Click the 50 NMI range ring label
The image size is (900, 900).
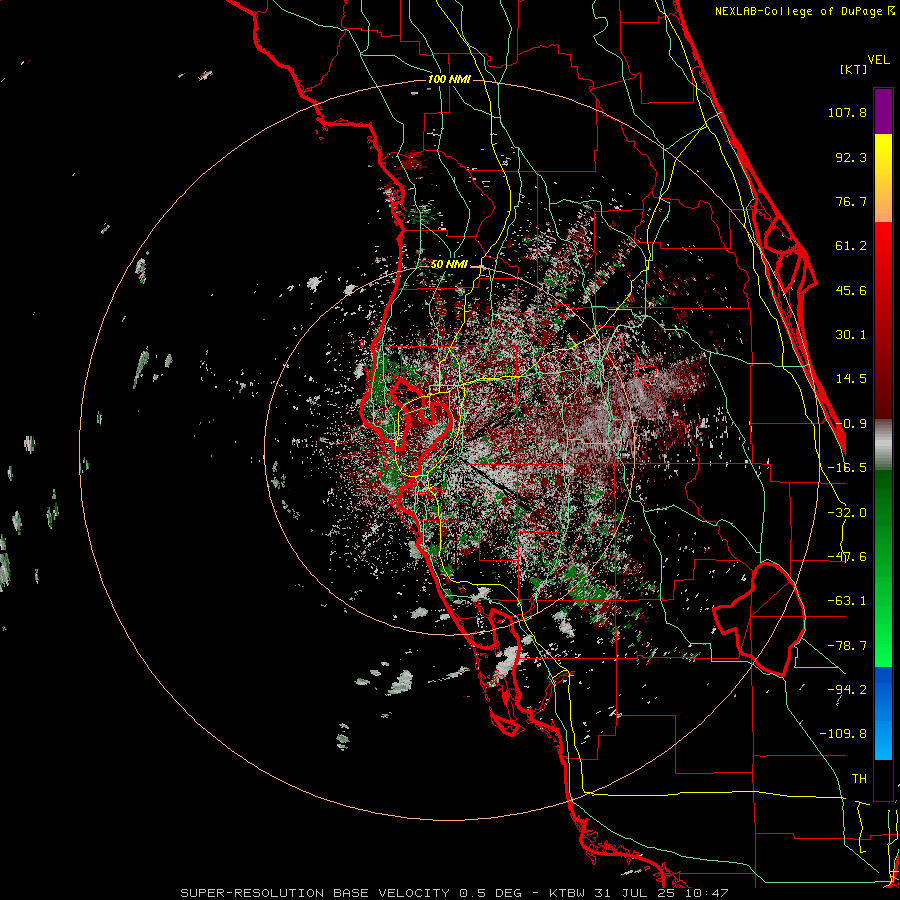point(449,265)
